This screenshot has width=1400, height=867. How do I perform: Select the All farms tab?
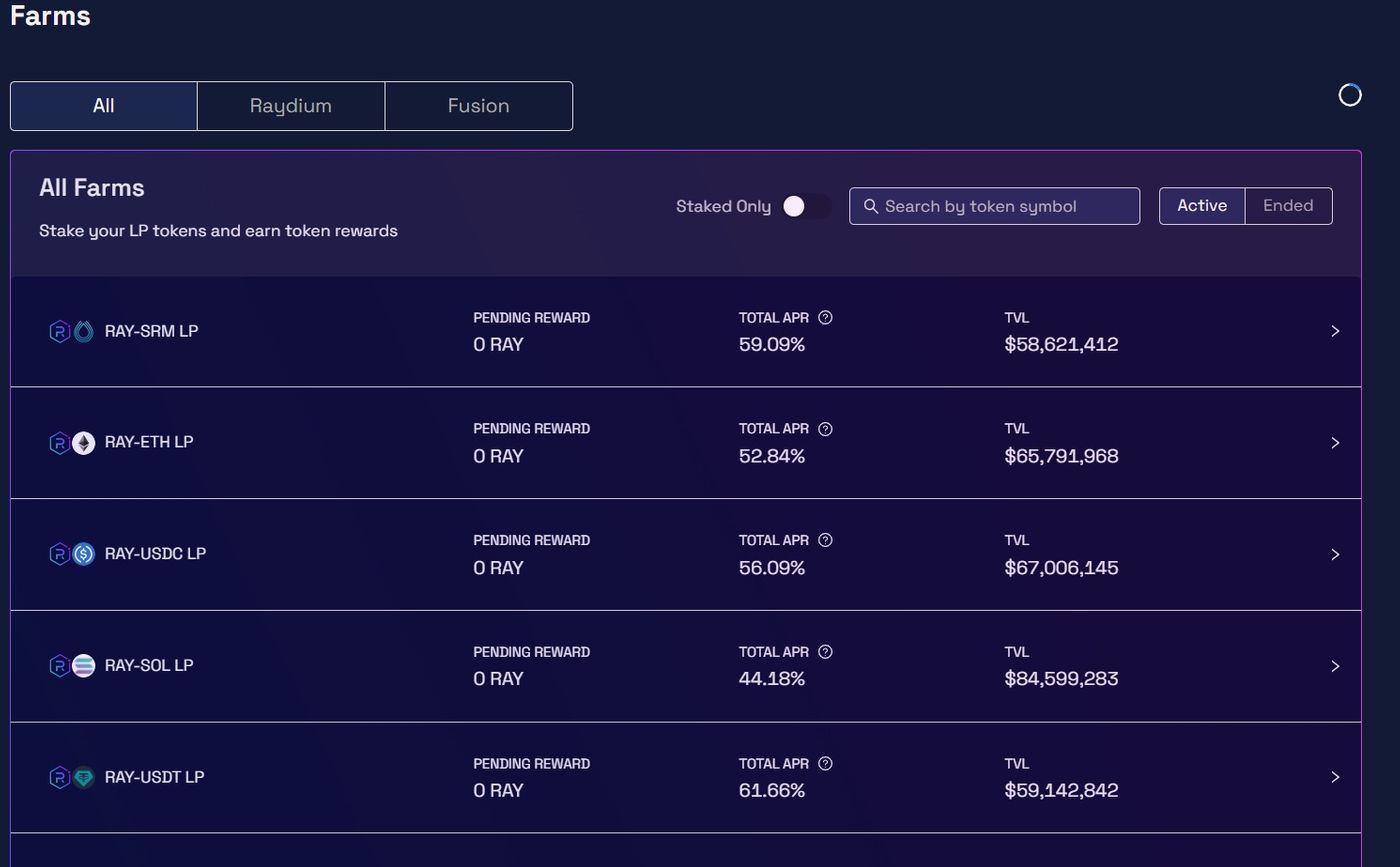[104, 106]
